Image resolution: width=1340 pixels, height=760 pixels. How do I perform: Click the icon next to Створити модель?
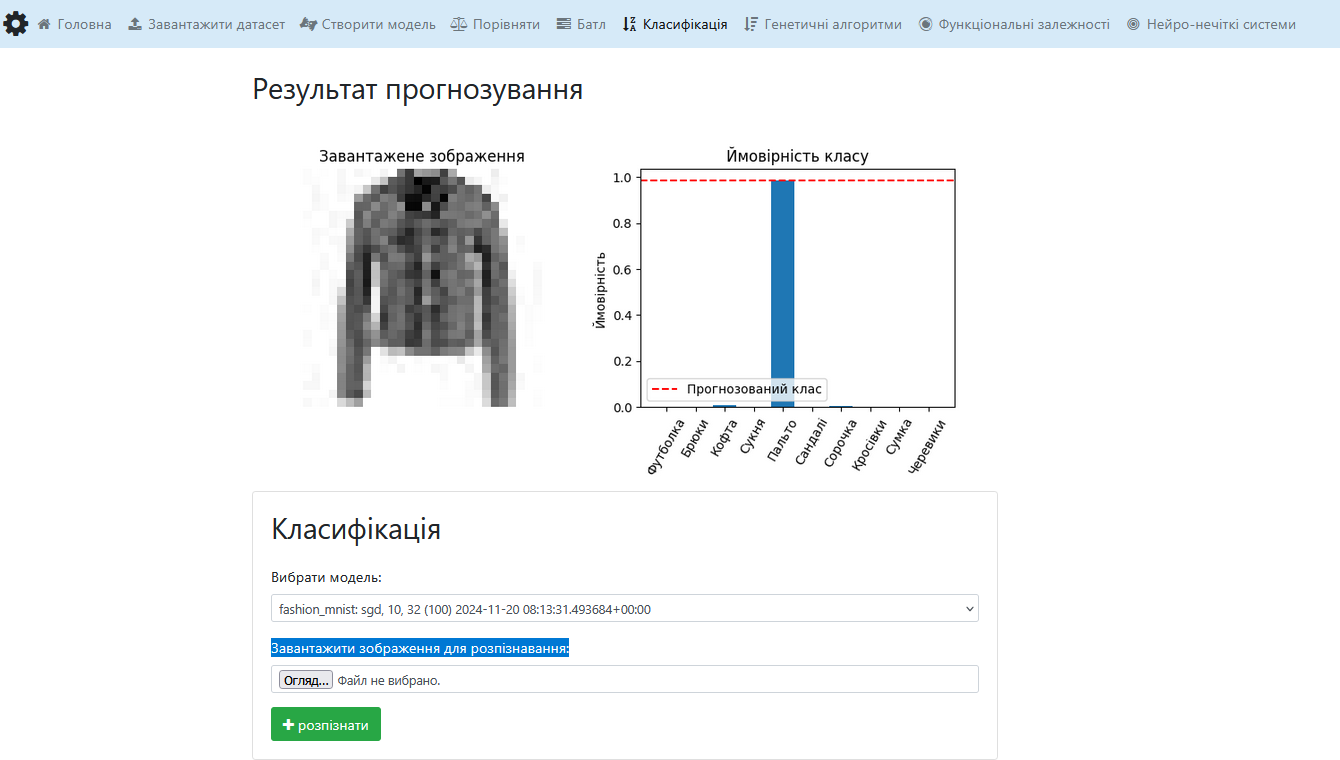305,24
